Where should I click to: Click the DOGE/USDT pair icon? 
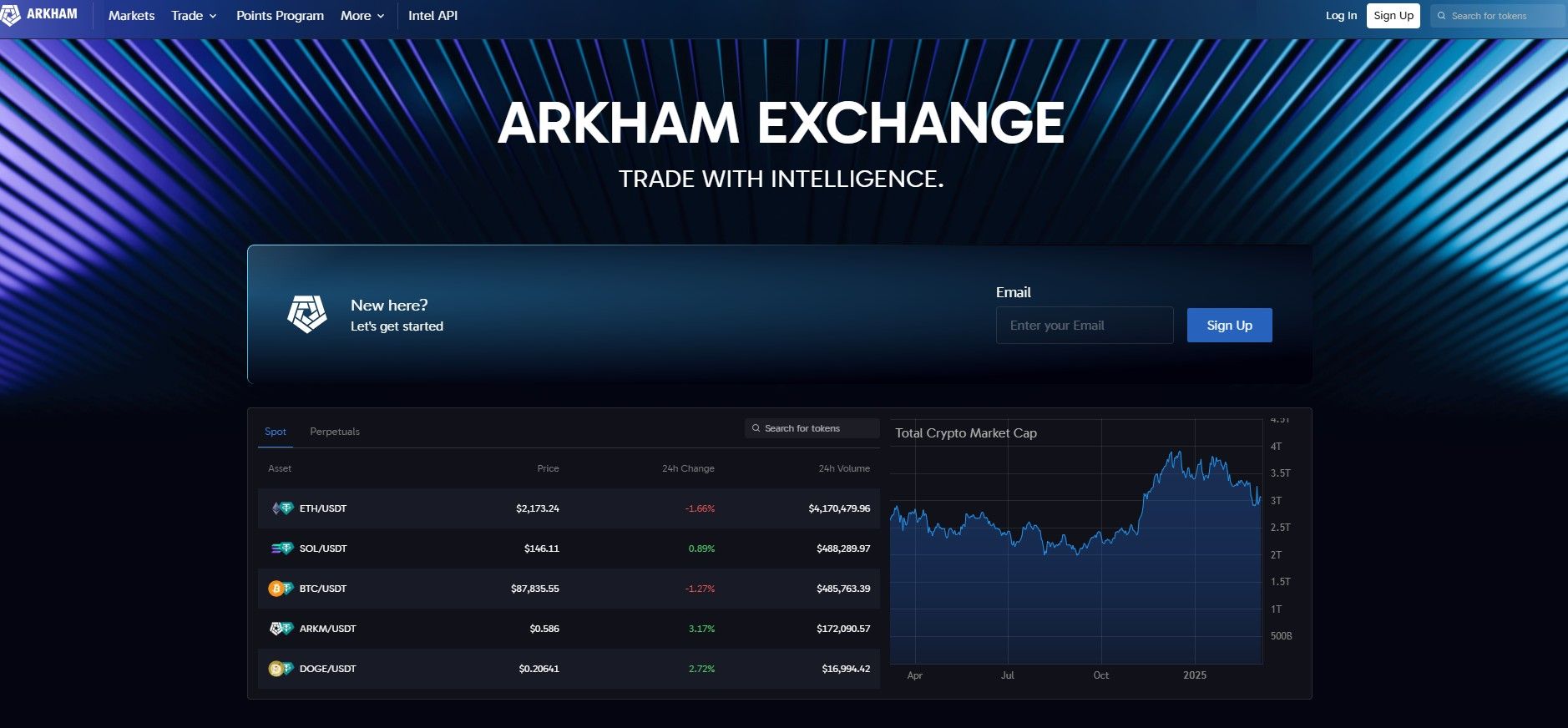point(281,669)
